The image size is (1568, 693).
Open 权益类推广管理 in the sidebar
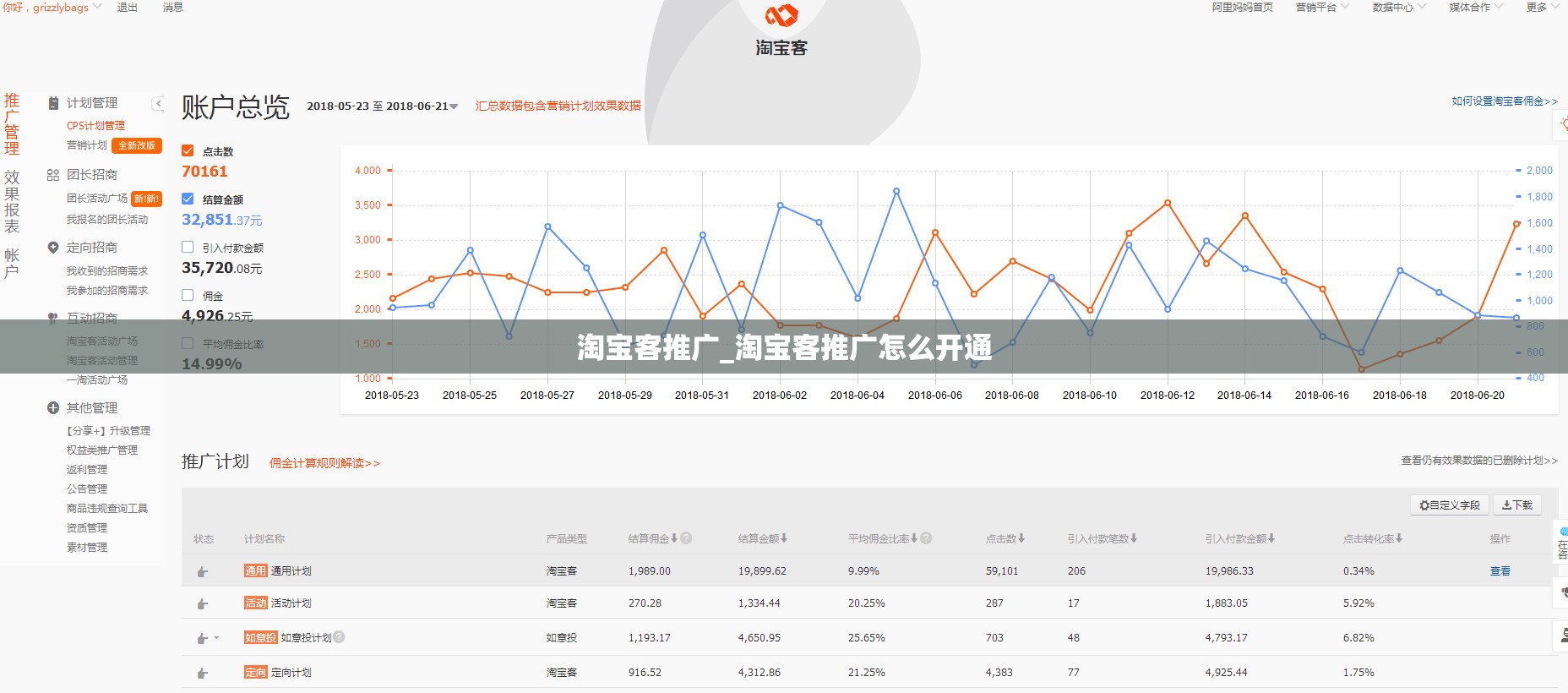[102, 450]
